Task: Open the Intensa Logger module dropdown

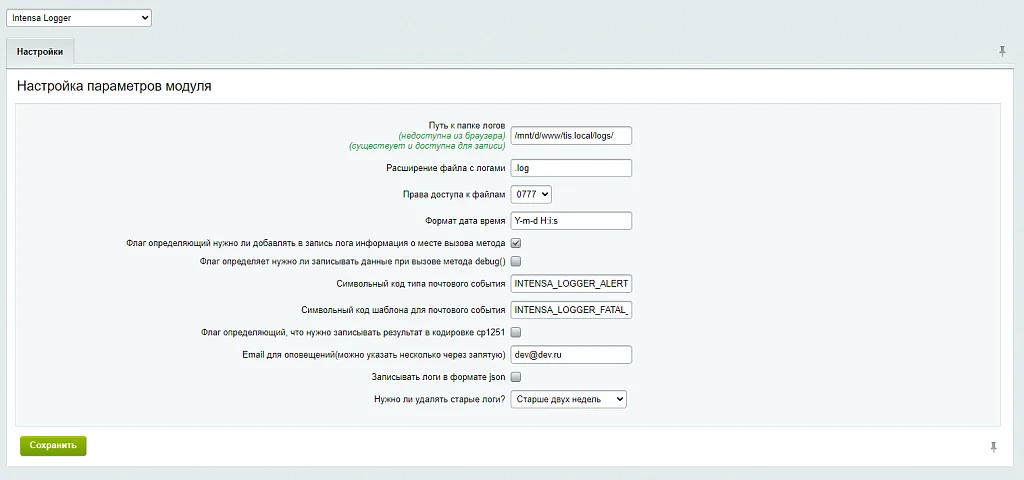Action: coord(78,18)
